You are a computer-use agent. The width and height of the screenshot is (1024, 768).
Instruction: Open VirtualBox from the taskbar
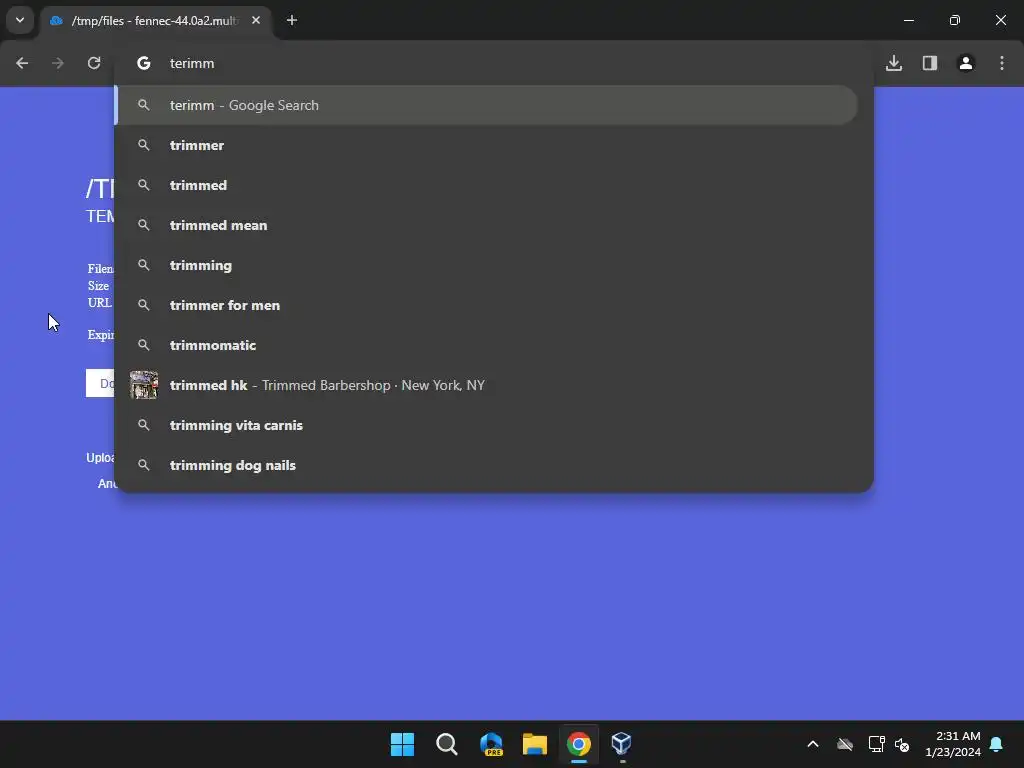(x=621, y=744)
